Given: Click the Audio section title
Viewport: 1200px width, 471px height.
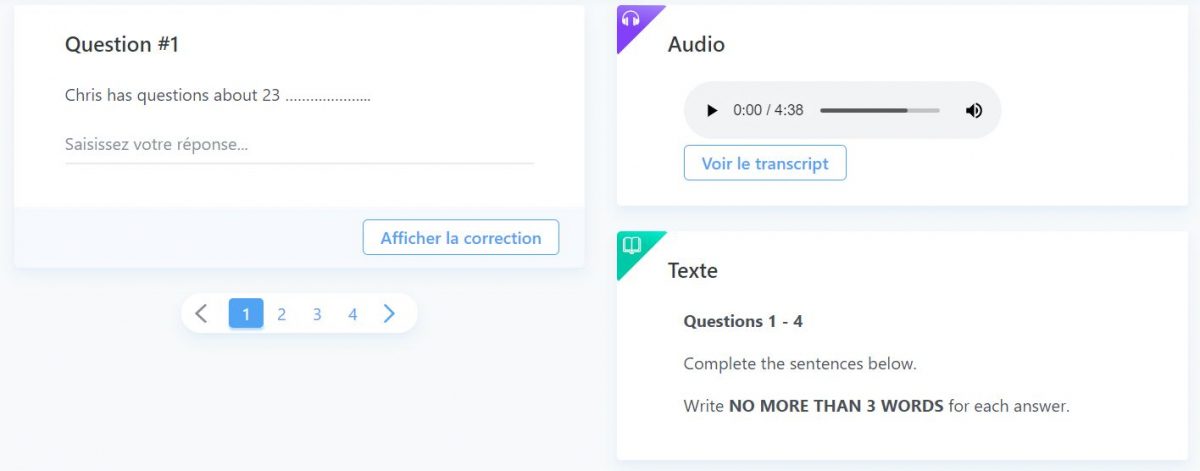Looking at the screenshot, I should click(696, 44).
